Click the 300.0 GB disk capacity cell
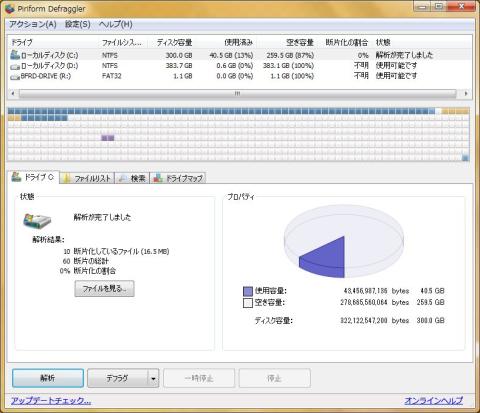Viewport: 480px width, 413px height. 179,55
